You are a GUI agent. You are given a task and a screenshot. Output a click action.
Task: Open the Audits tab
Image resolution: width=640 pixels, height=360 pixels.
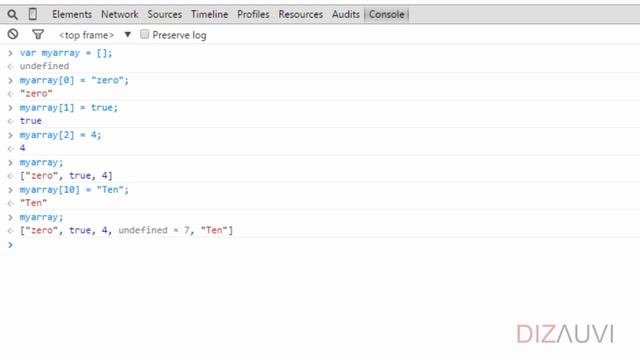tap(346, 14)
